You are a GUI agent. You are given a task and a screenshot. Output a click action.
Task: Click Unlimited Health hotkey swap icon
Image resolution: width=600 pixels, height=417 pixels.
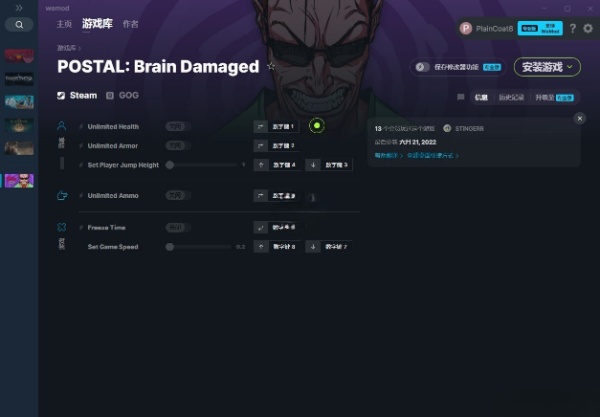click(x=261, y=127)
